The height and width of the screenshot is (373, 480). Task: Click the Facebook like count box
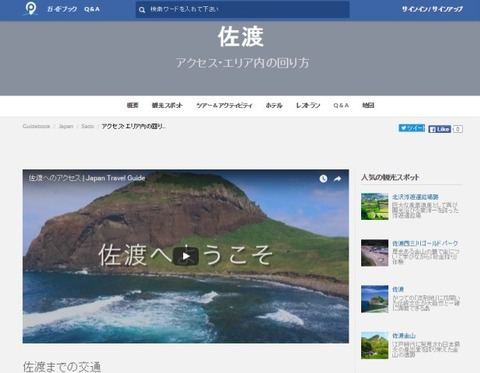[x=458, y=129]
